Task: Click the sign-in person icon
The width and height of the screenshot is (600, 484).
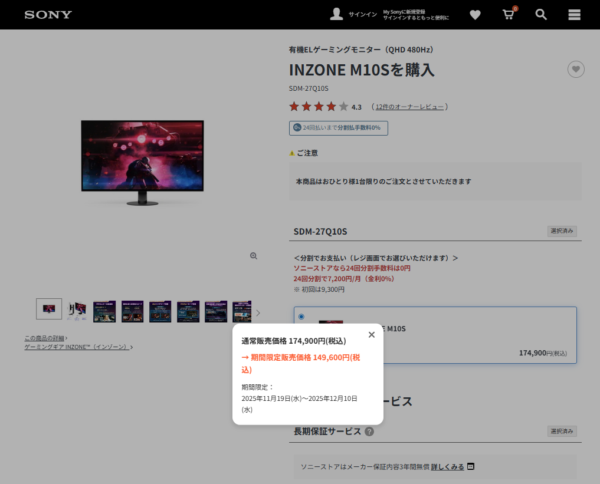Action: (337, 15)
